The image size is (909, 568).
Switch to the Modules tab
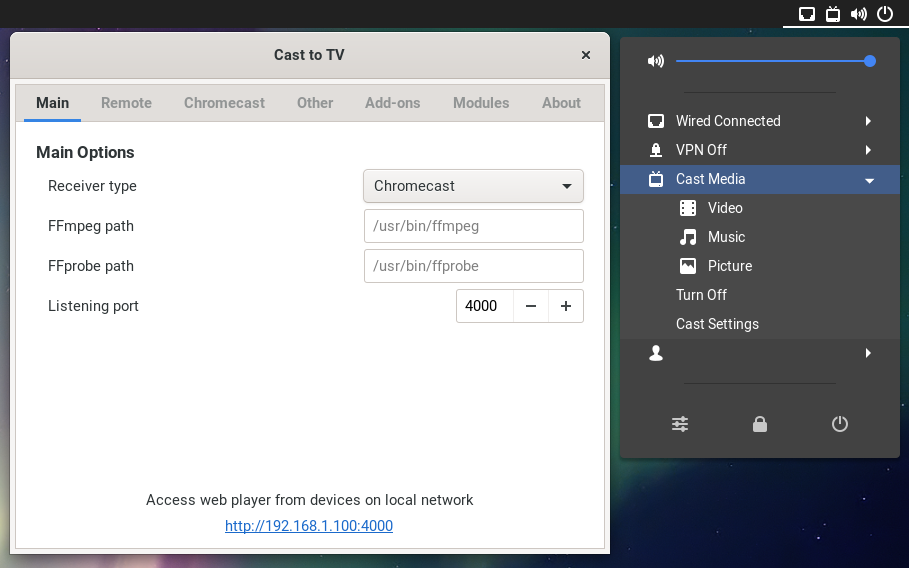(x=481, y=103)
